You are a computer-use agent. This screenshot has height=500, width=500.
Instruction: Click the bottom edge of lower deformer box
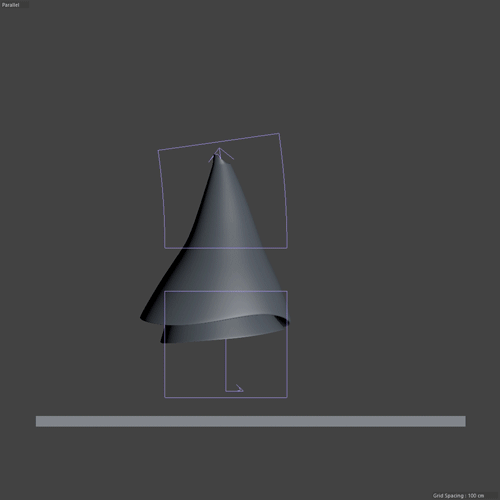pyautogui.click(x=226, y=397)
